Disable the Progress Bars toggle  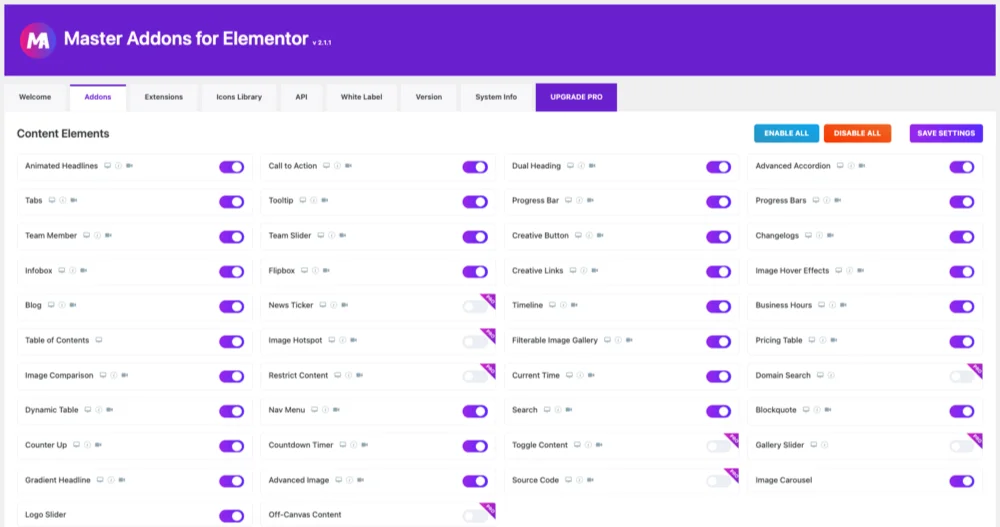[x=962, y=202]
